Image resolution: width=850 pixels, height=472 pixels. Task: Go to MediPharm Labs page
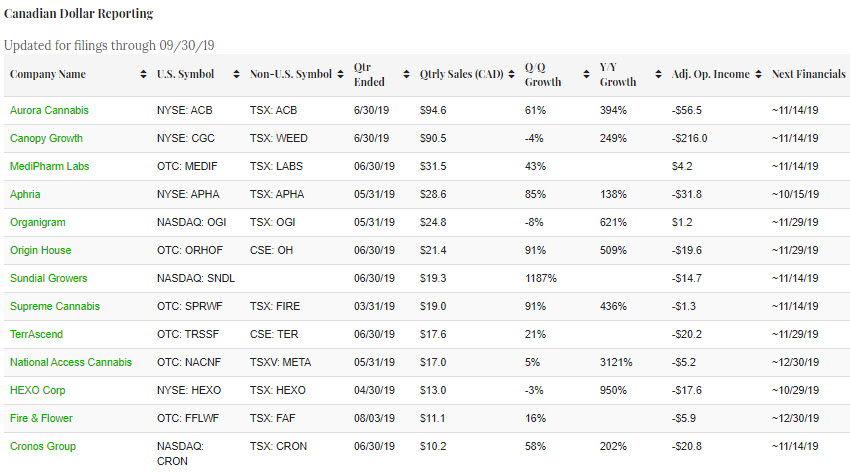tap(49, 166)
